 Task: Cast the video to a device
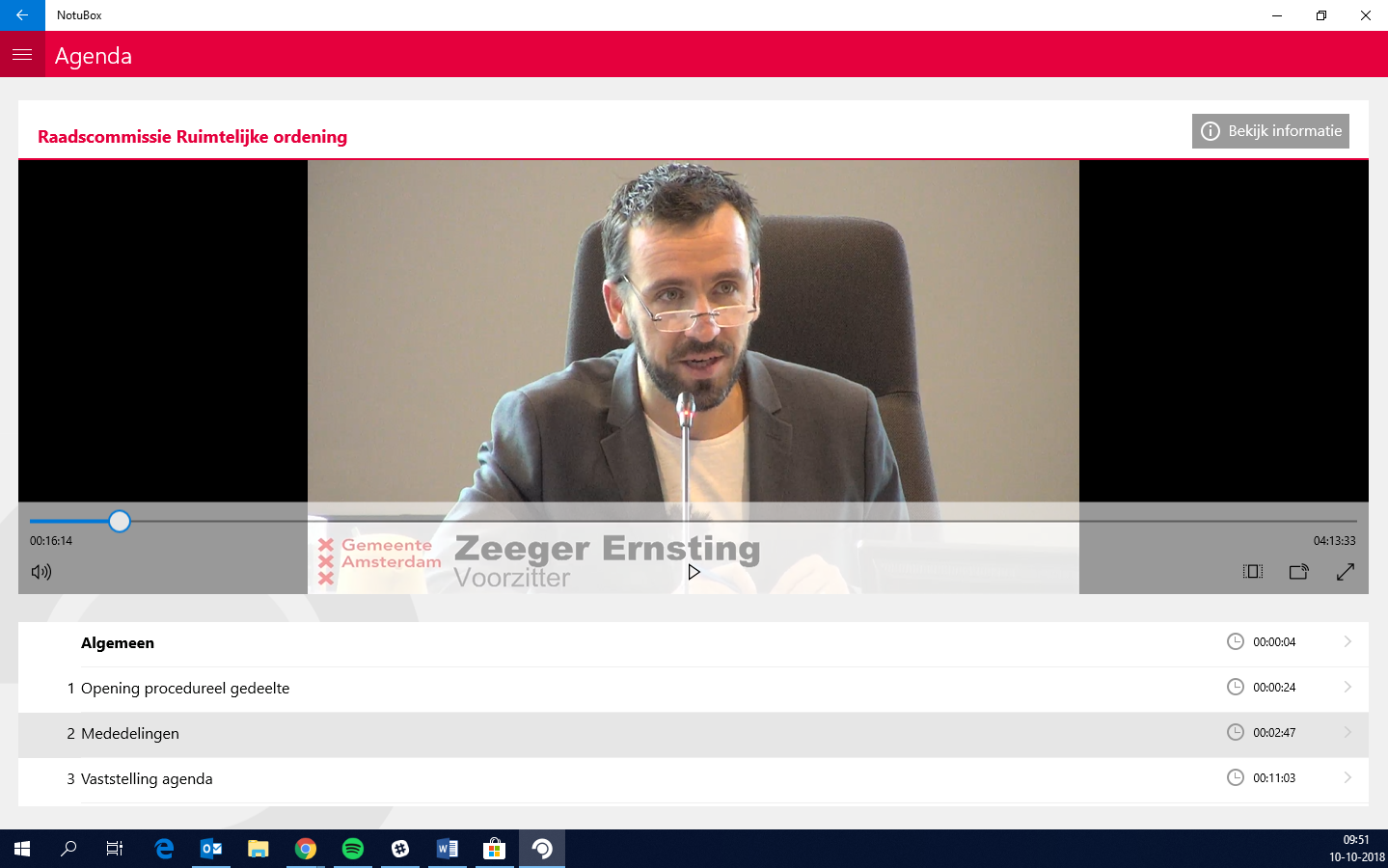click(1299, 572)
